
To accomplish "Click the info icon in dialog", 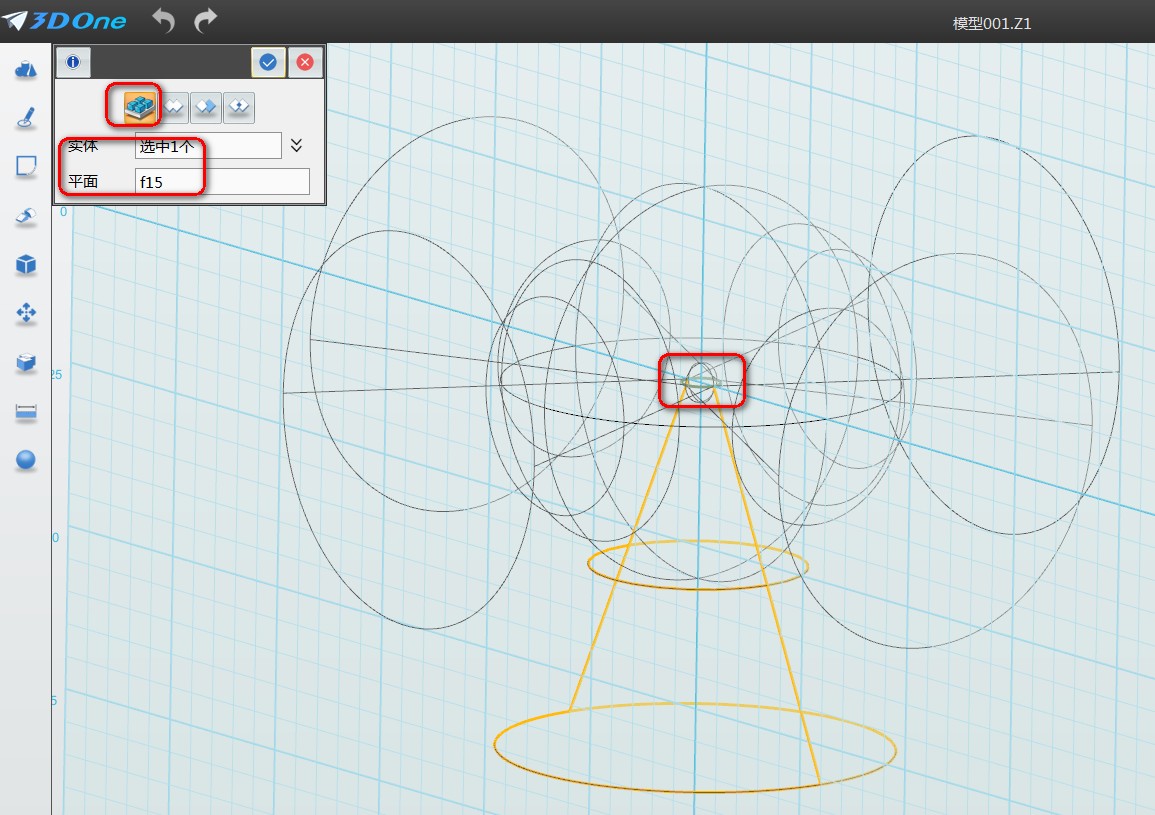I will (x=72, y=62).
